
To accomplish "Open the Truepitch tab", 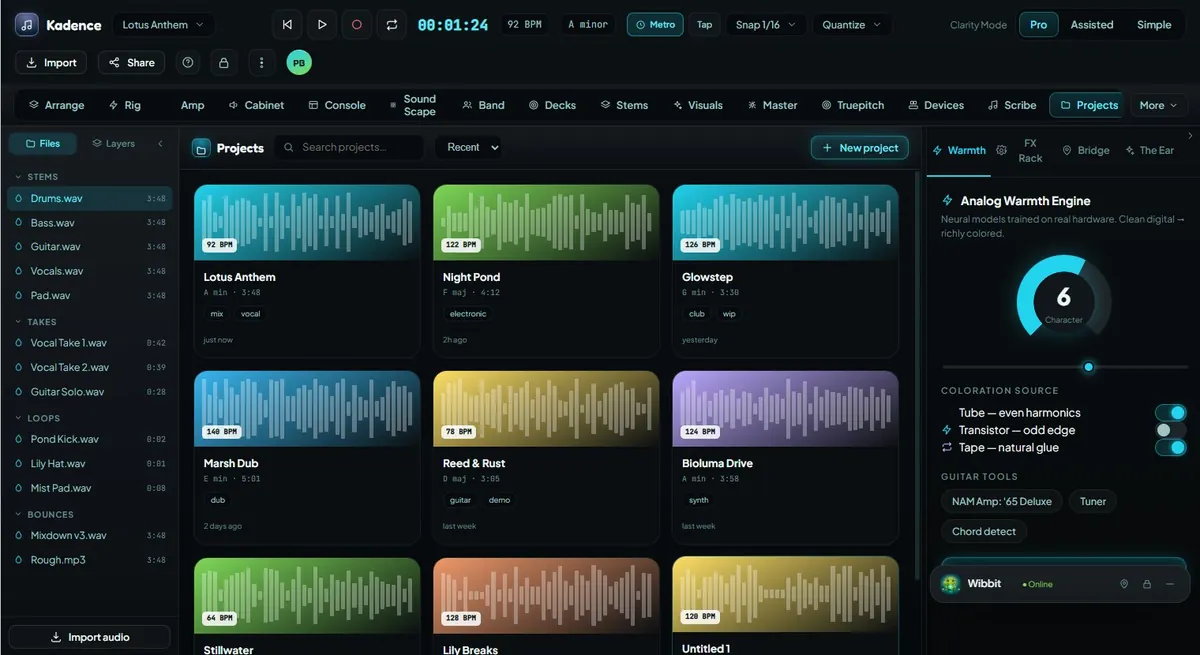I will click(x=853, y=105).
